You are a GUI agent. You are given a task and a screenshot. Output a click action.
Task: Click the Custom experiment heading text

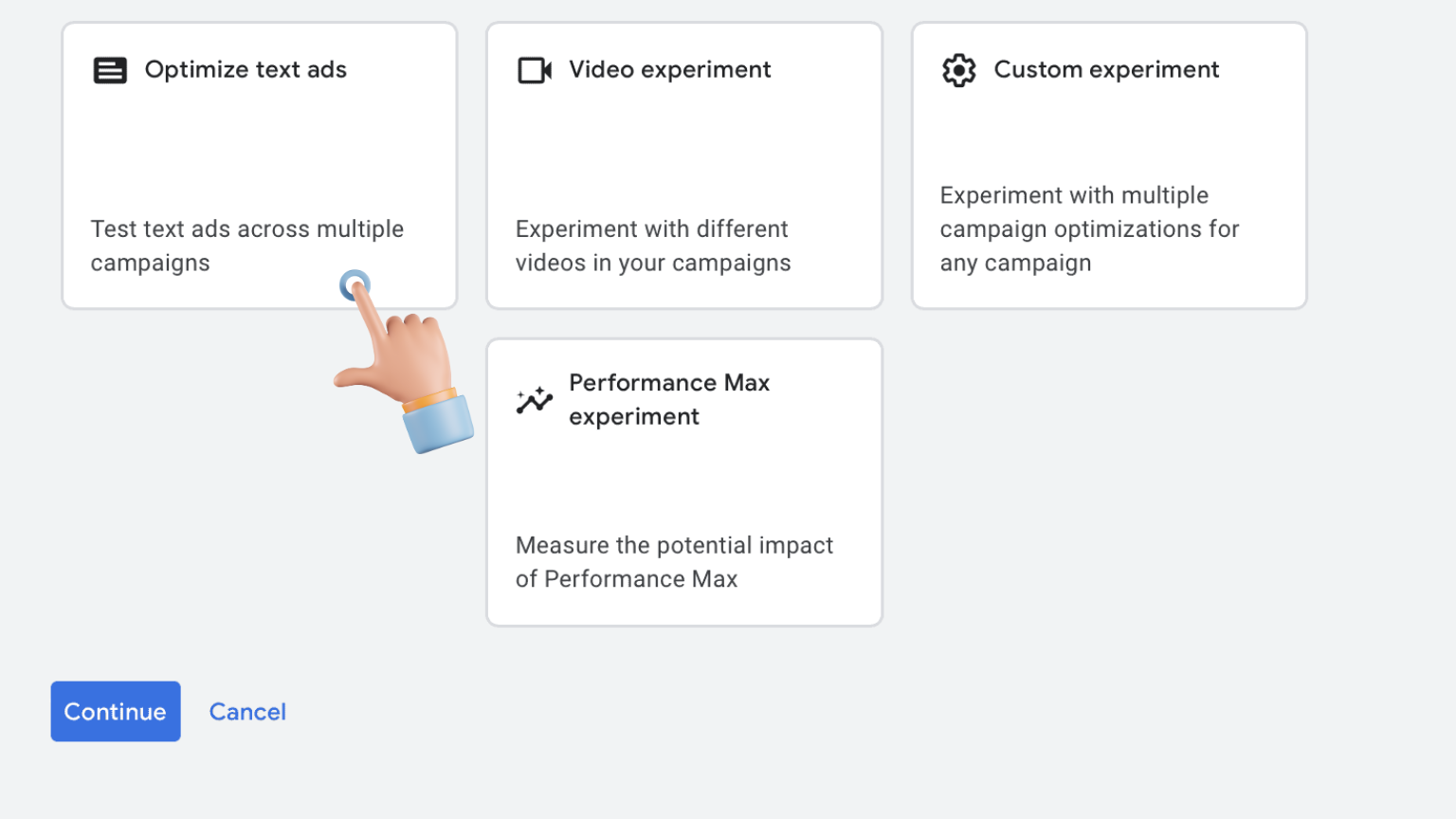[1106, 70]
